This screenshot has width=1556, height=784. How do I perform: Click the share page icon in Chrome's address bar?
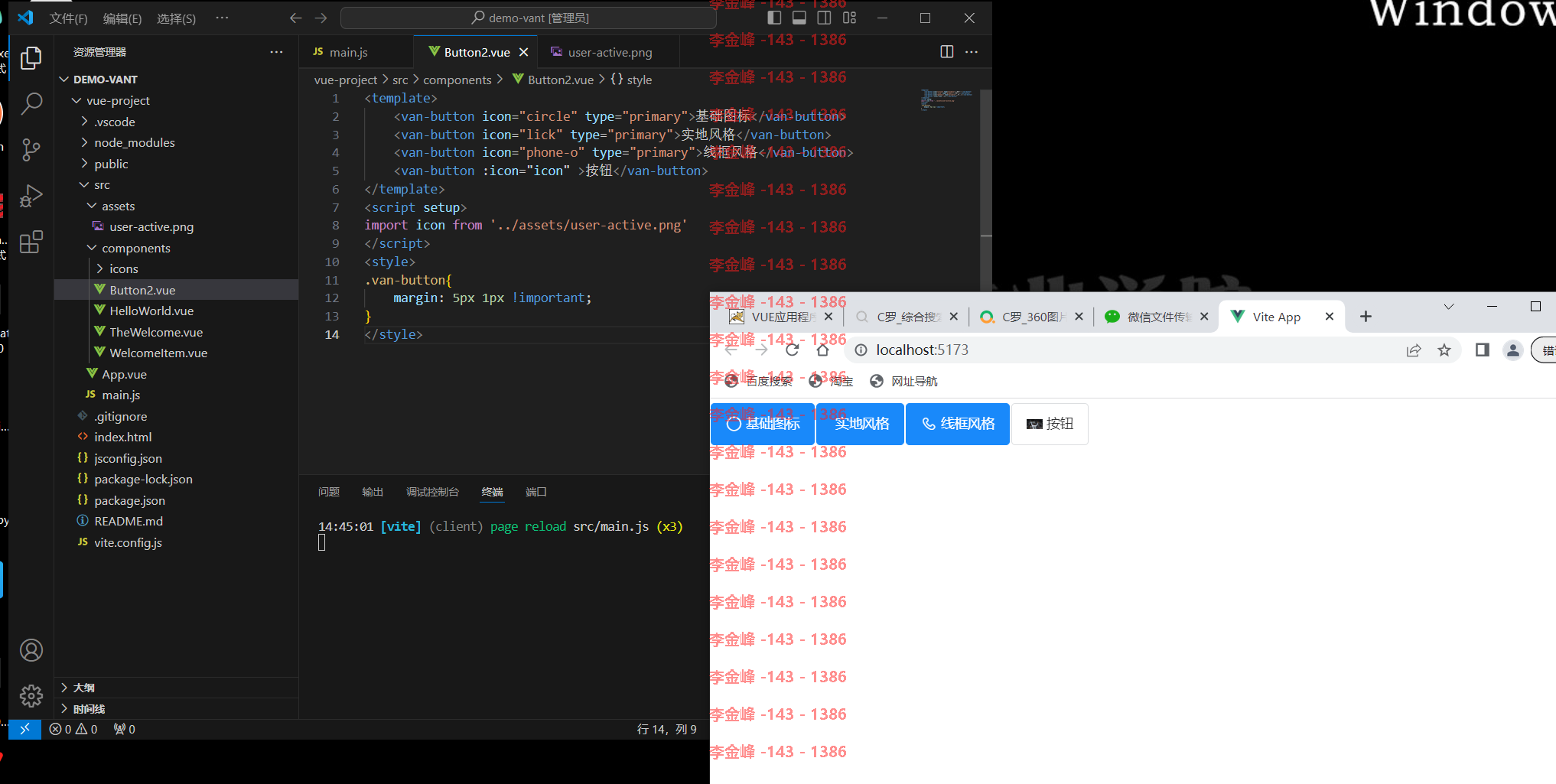[x=1413, y=350]
